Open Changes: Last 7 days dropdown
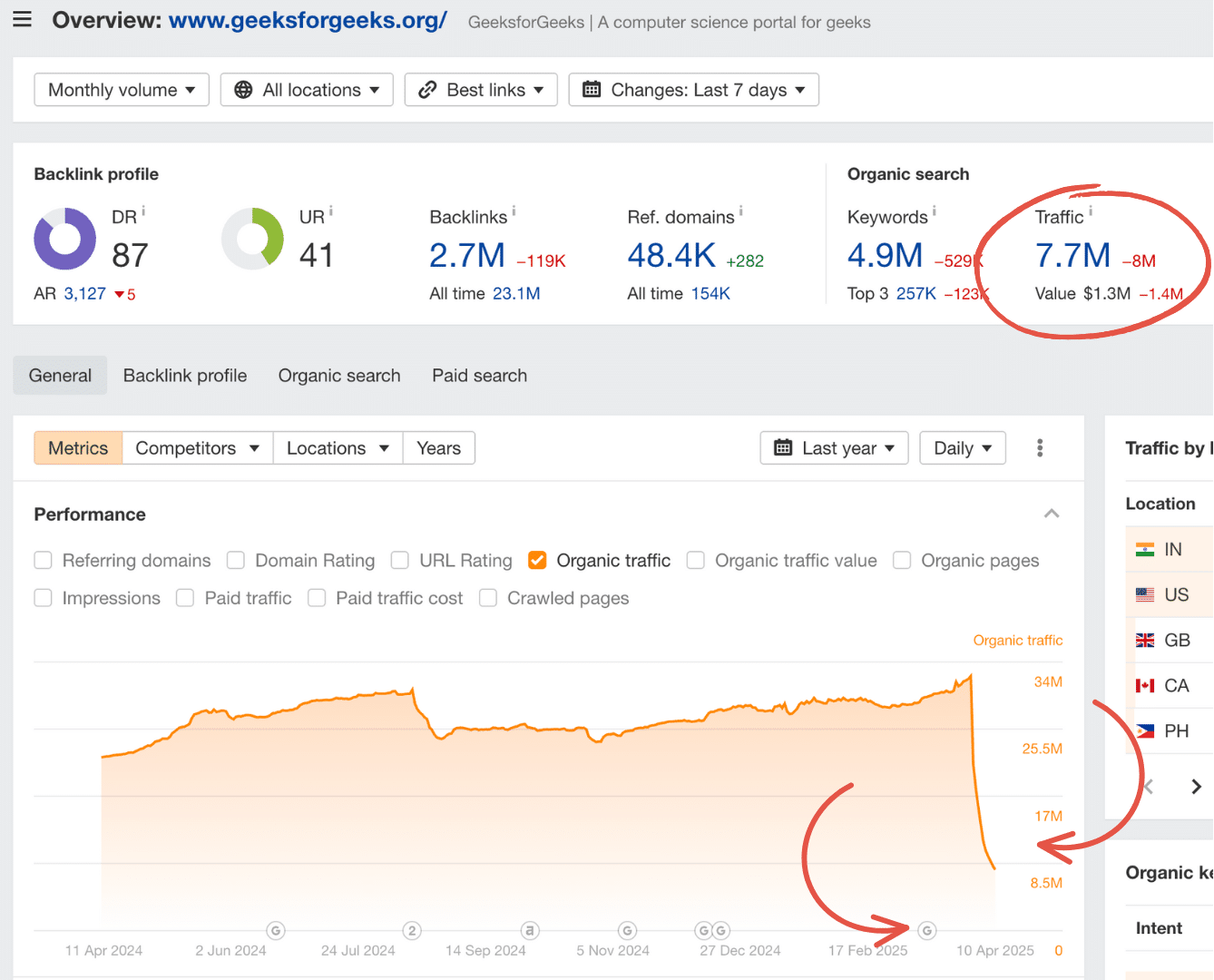Screen dimensions: 1214x980 pos(694,90)
